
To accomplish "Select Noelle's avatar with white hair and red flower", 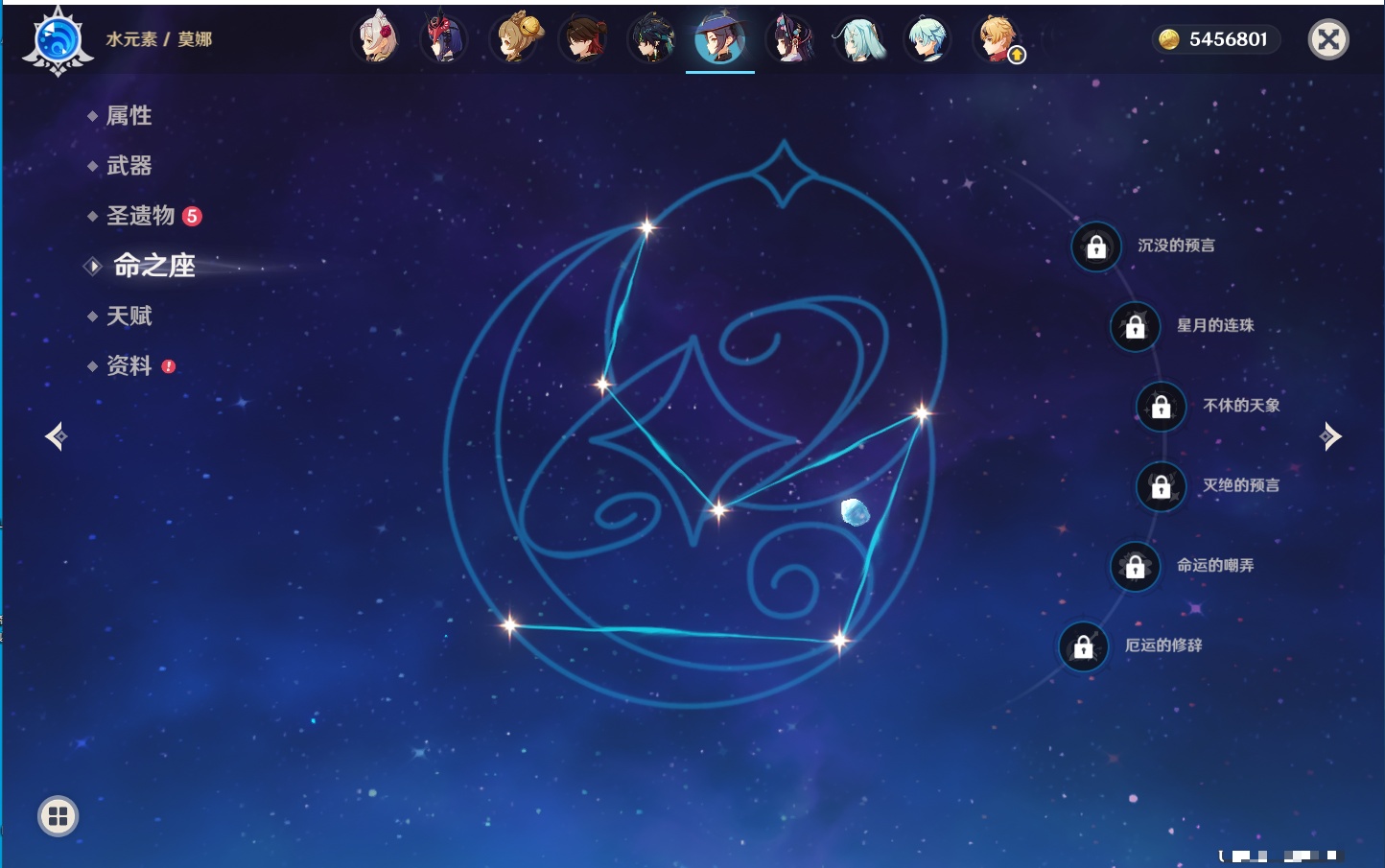I will (376, 39).
